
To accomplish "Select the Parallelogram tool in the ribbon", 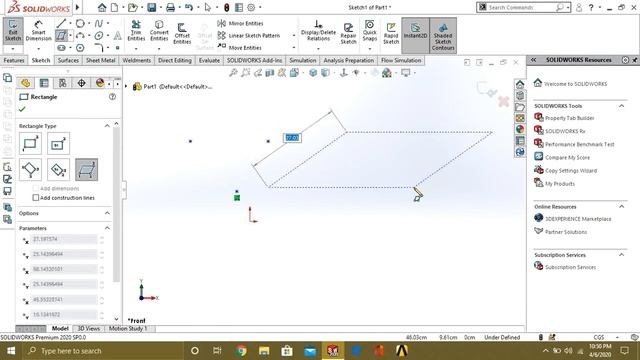I will pos(61,36).
